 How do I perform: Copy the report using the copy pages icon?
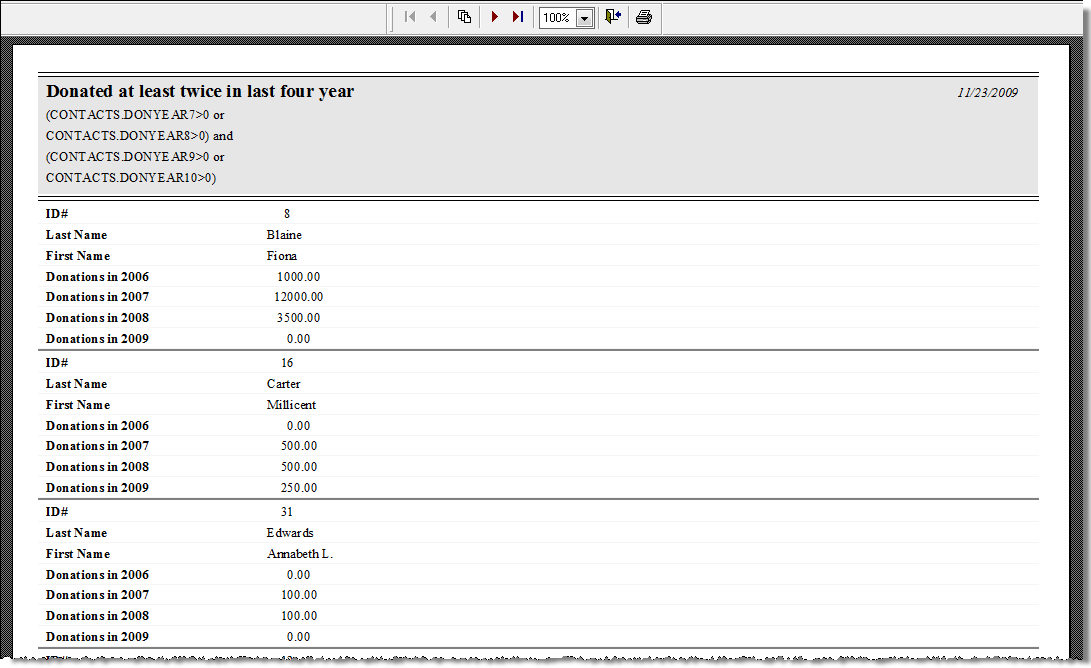point(463,17)
